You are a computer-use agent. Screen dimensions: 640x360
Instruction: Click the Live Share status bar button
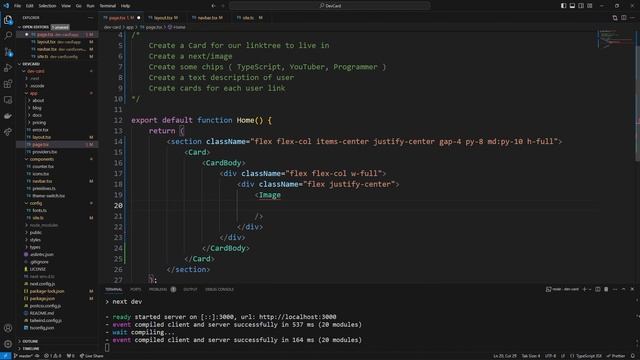point(91,356)
